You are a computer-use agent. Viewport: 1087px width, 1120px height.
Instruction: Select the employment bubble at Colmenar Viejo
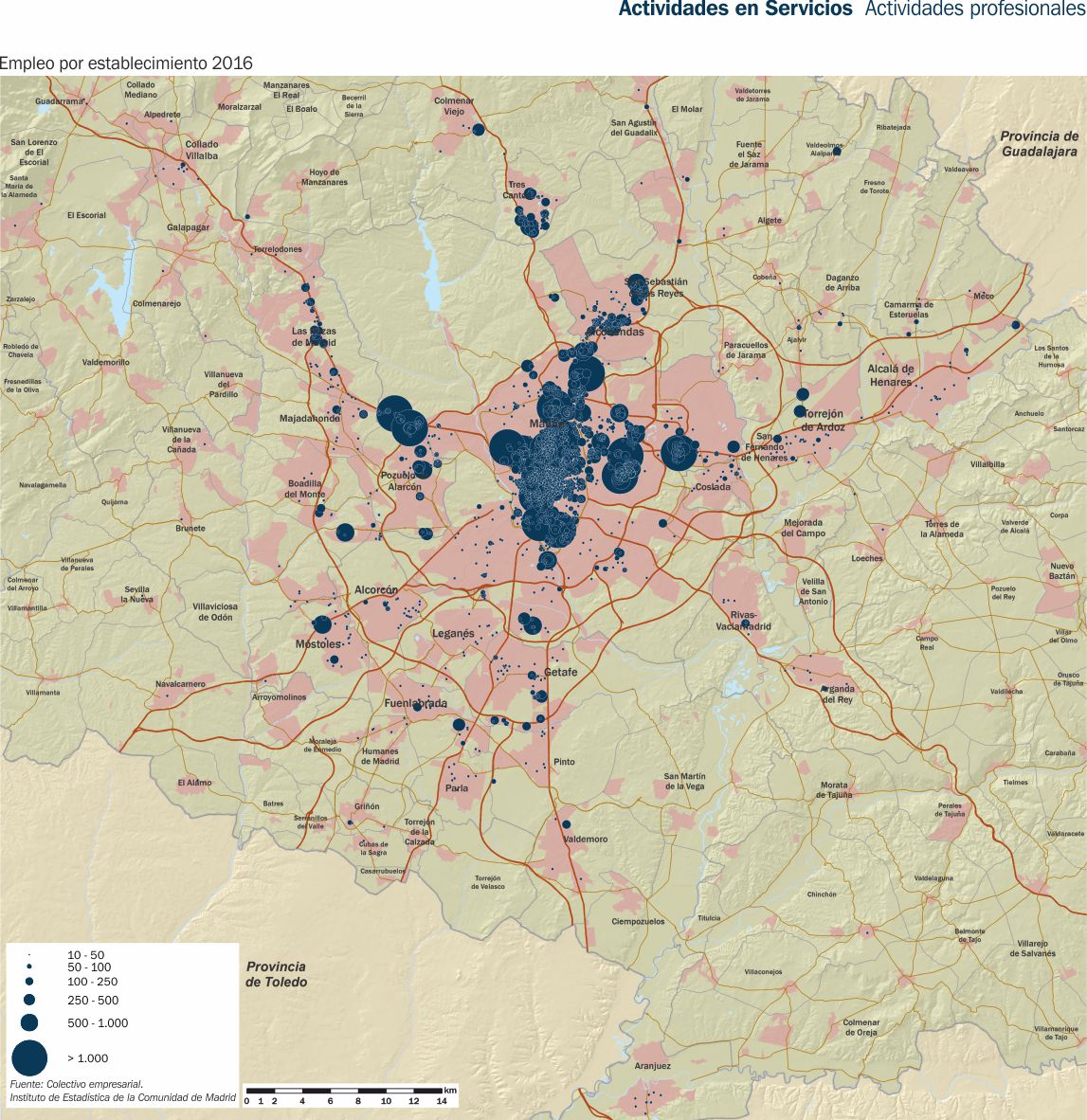click(x=479, y=130)
